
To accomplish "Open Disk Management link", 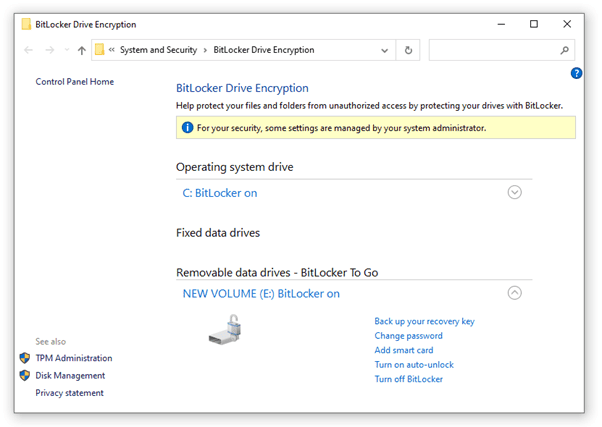I will [x=70, y=376].
